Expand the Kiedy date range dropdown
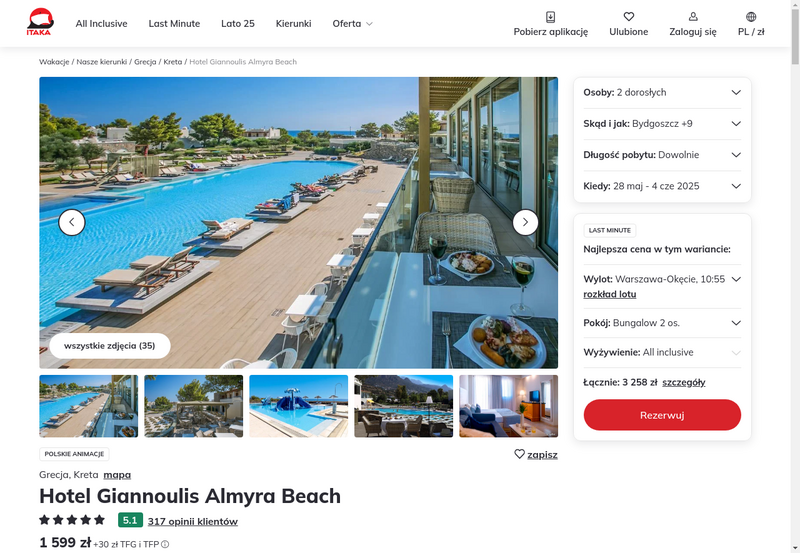 click(662, 186)
